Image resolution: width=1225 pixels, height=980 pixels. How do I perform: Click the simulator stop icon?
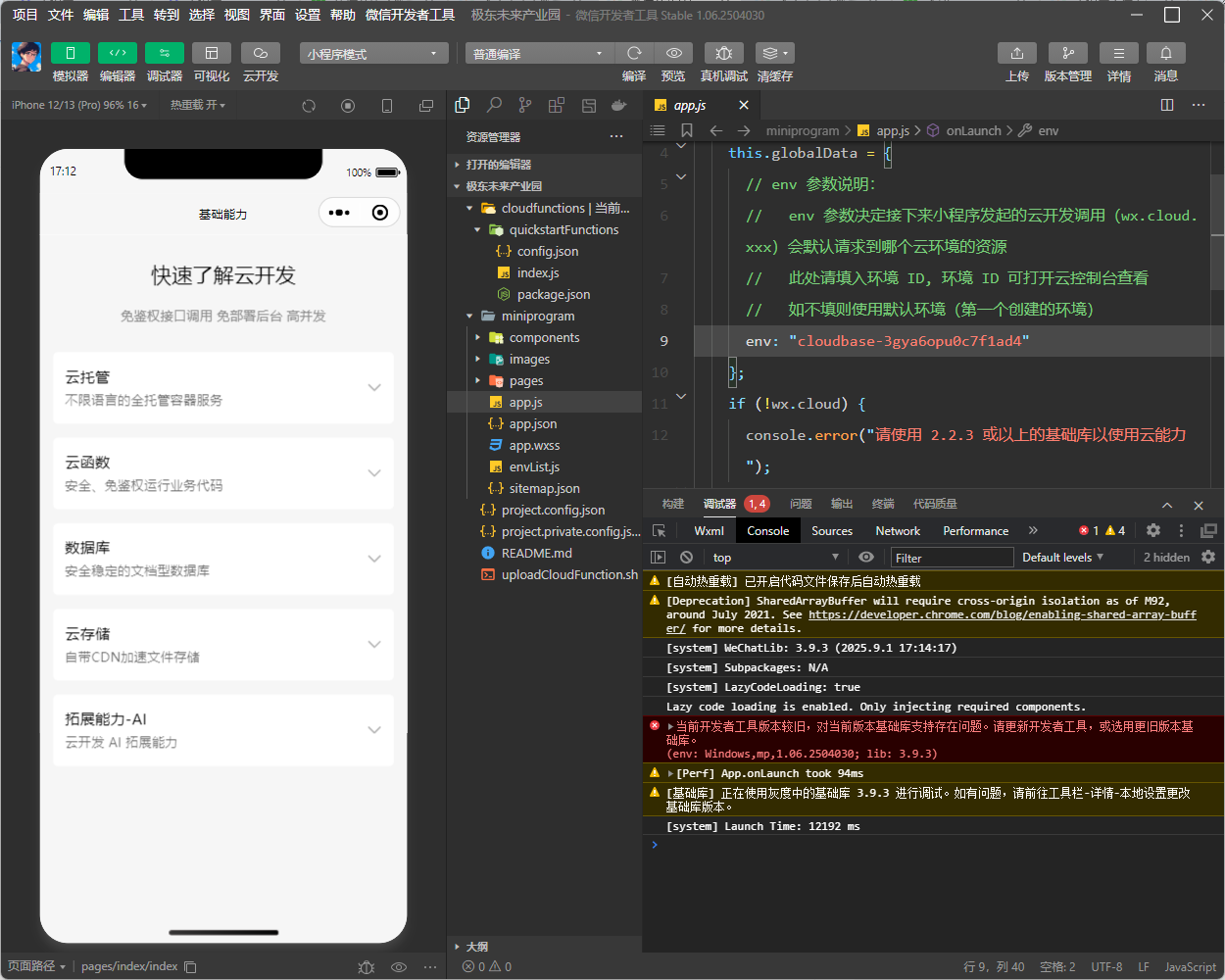348,106
